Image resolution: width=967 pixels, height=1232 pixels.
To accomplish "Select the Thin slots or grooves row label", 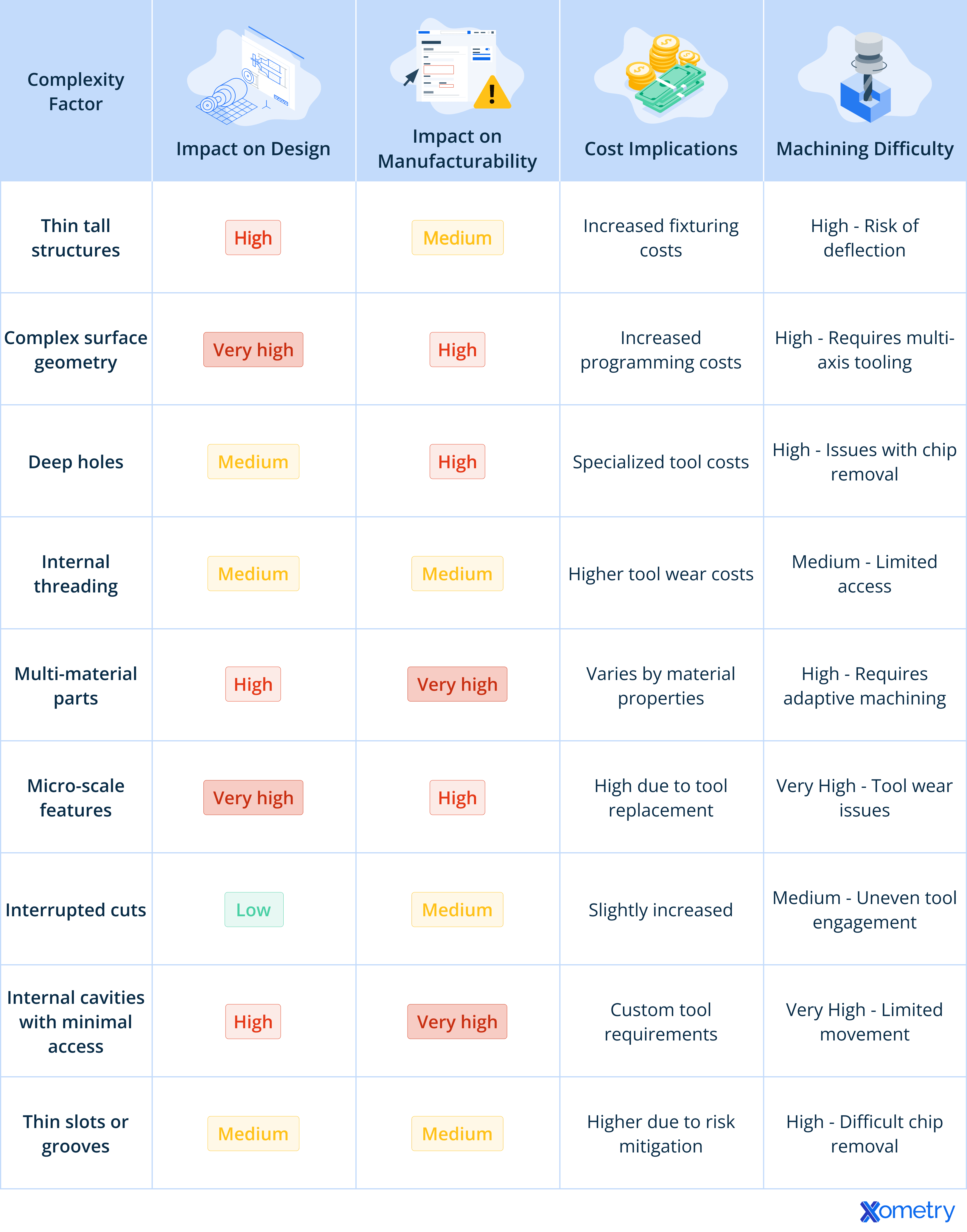I will [x=76, y=1134].
